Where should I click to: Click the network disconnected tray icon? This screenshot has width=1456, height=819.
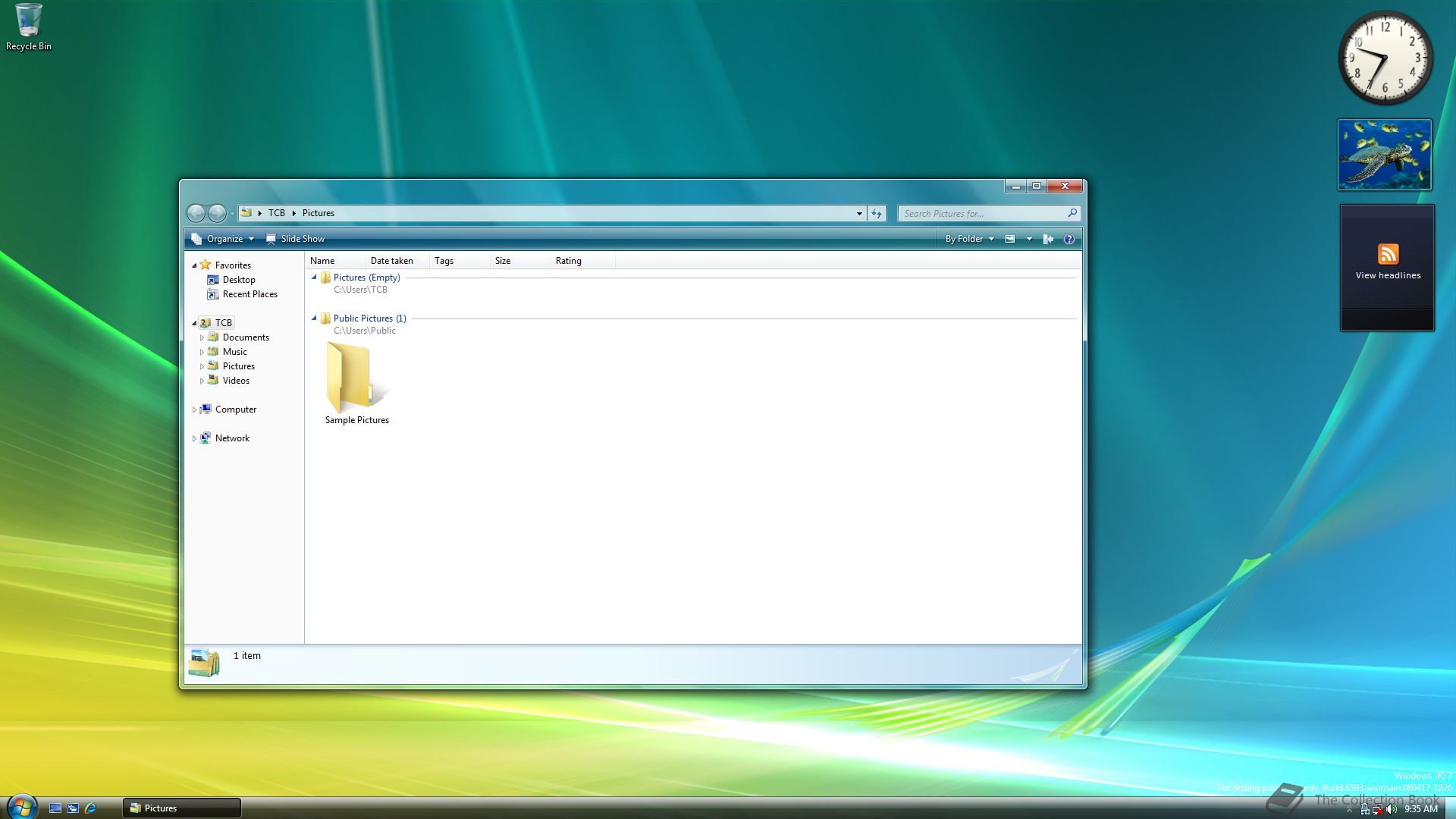1378,809
